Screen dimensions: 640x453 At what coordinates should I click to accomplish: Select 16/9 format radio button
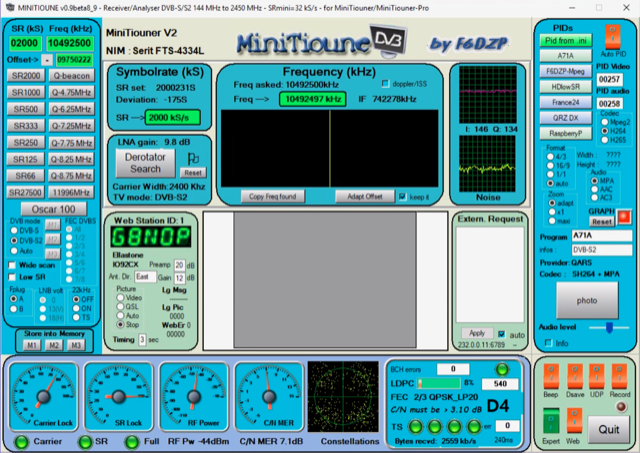click(x=550, y=165)
